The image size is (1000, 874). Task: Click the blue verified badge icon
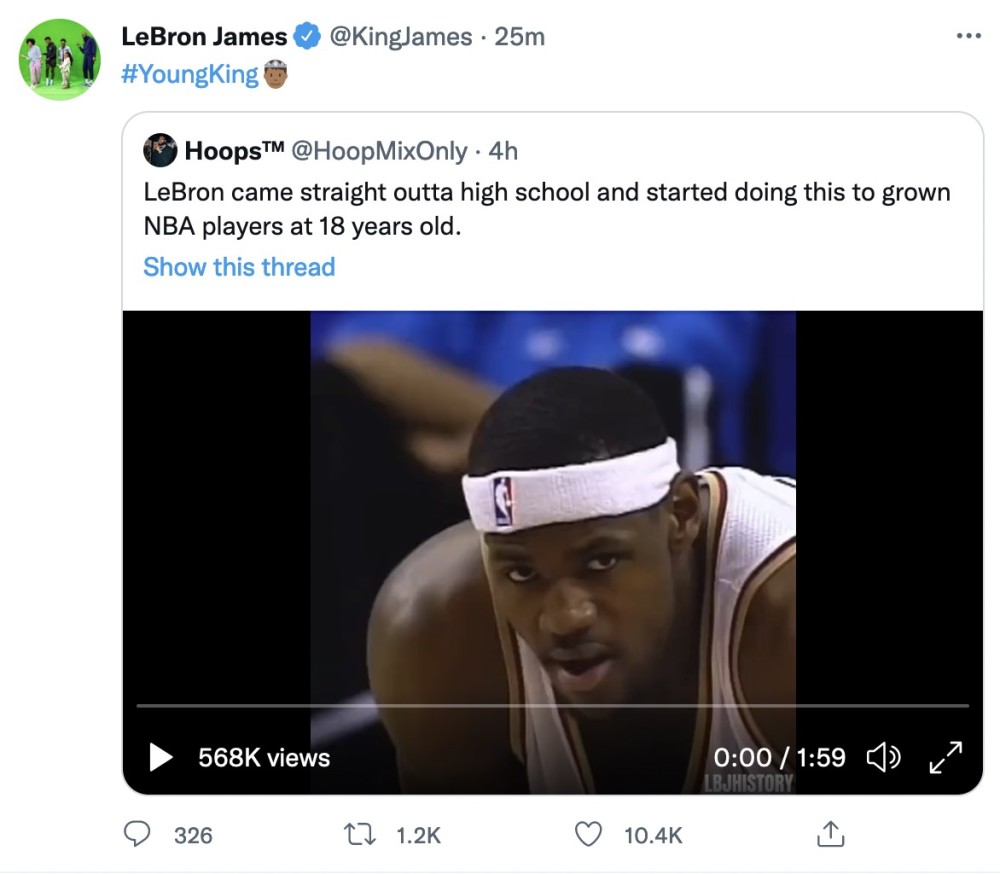(306, 37)
